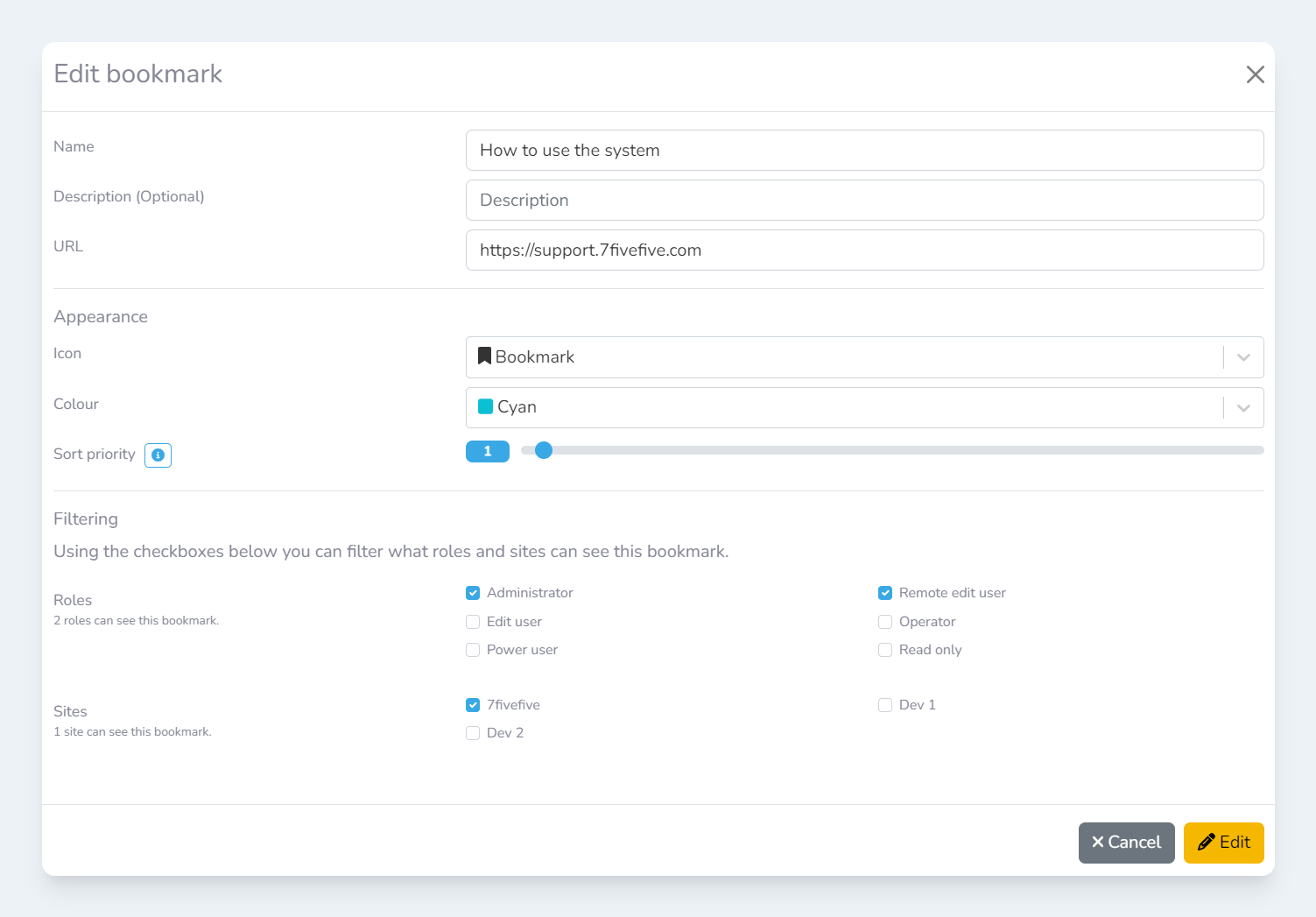Uncheck the Administrator role checkbox

473,593
